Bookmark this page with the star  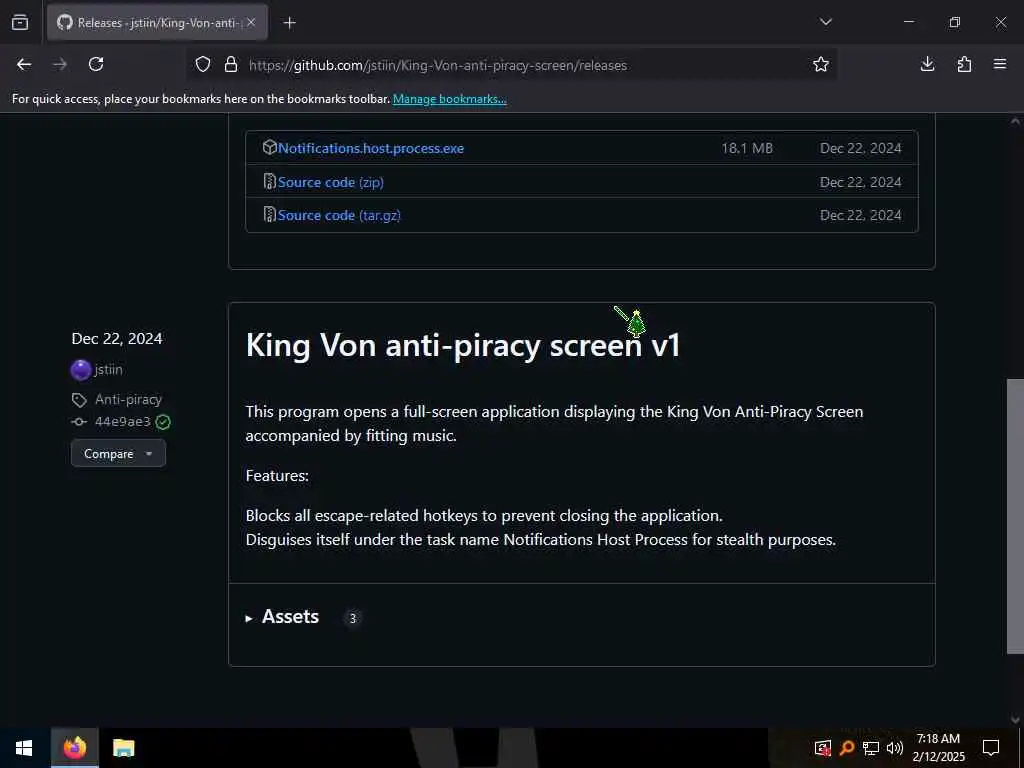point(821,65)
